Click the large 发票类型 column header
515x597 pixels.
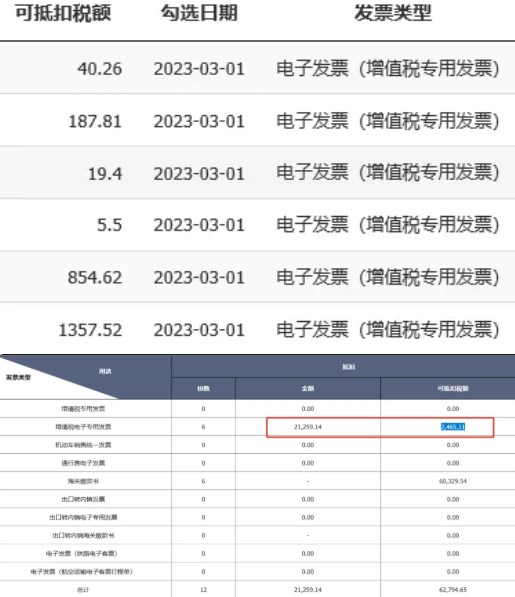coord(392,13)
